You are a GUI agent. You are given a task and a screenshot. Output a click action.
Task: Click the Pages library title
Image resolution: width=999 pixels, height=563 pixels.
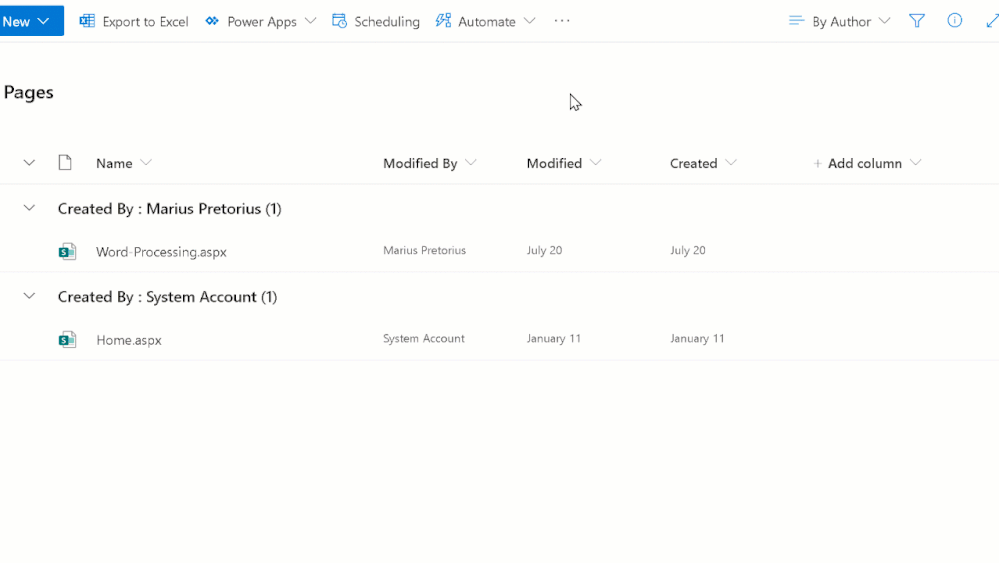[x=29, y=92]
